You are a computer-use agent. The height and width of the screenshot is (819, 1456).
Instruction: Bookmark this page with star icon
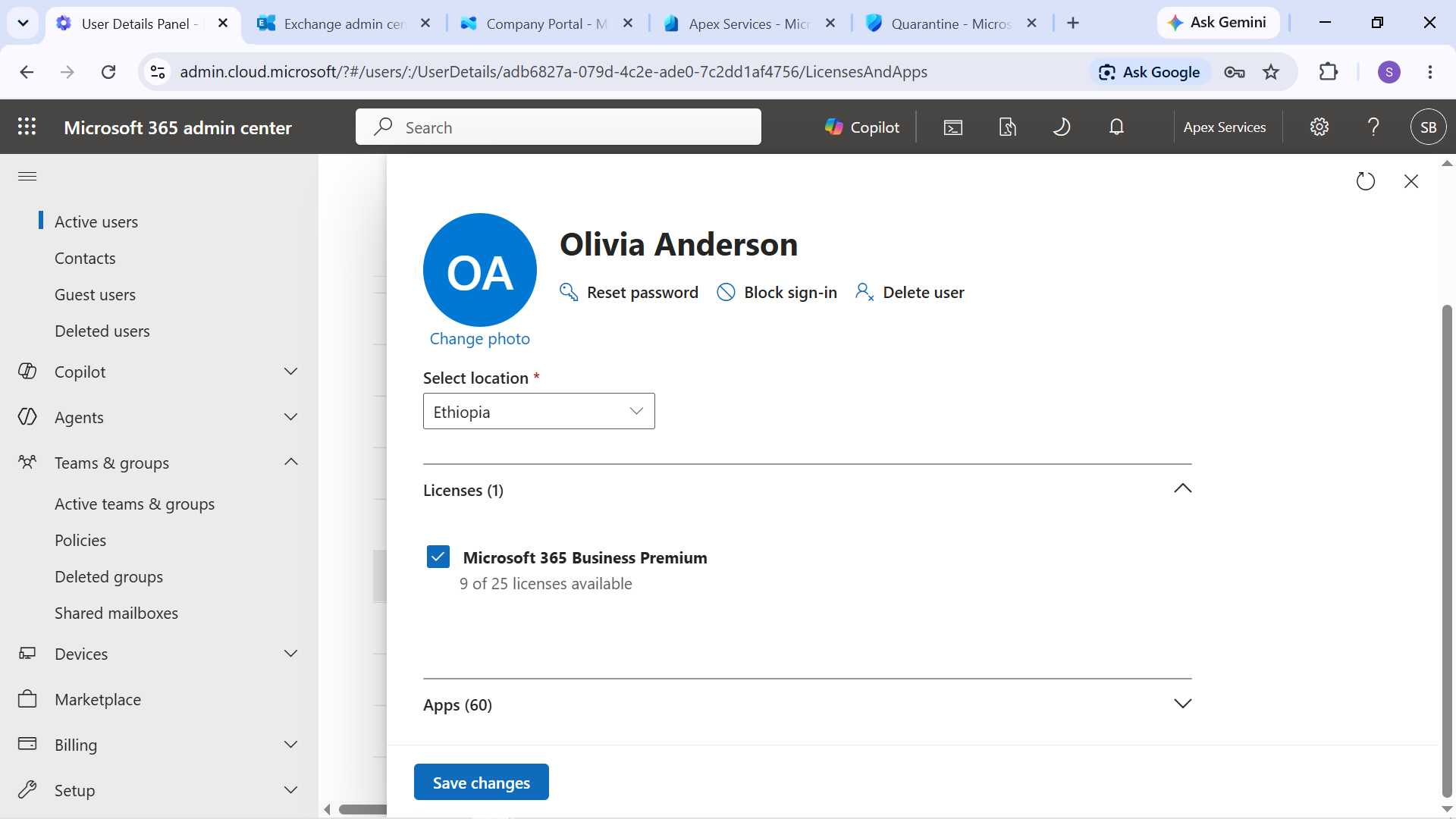pos(1271,72)
